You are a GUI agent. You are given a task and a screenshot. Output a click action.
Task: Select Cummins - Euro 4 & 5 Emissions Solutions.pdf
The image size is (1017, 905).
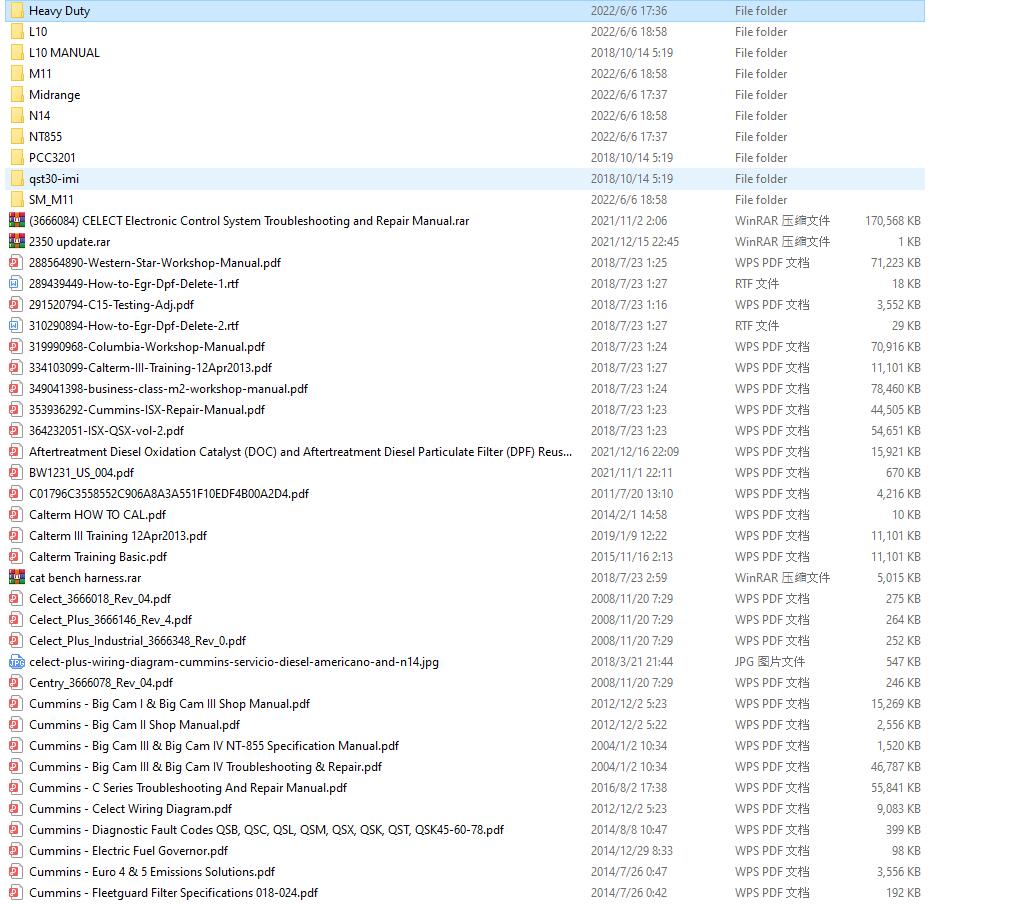152,872
